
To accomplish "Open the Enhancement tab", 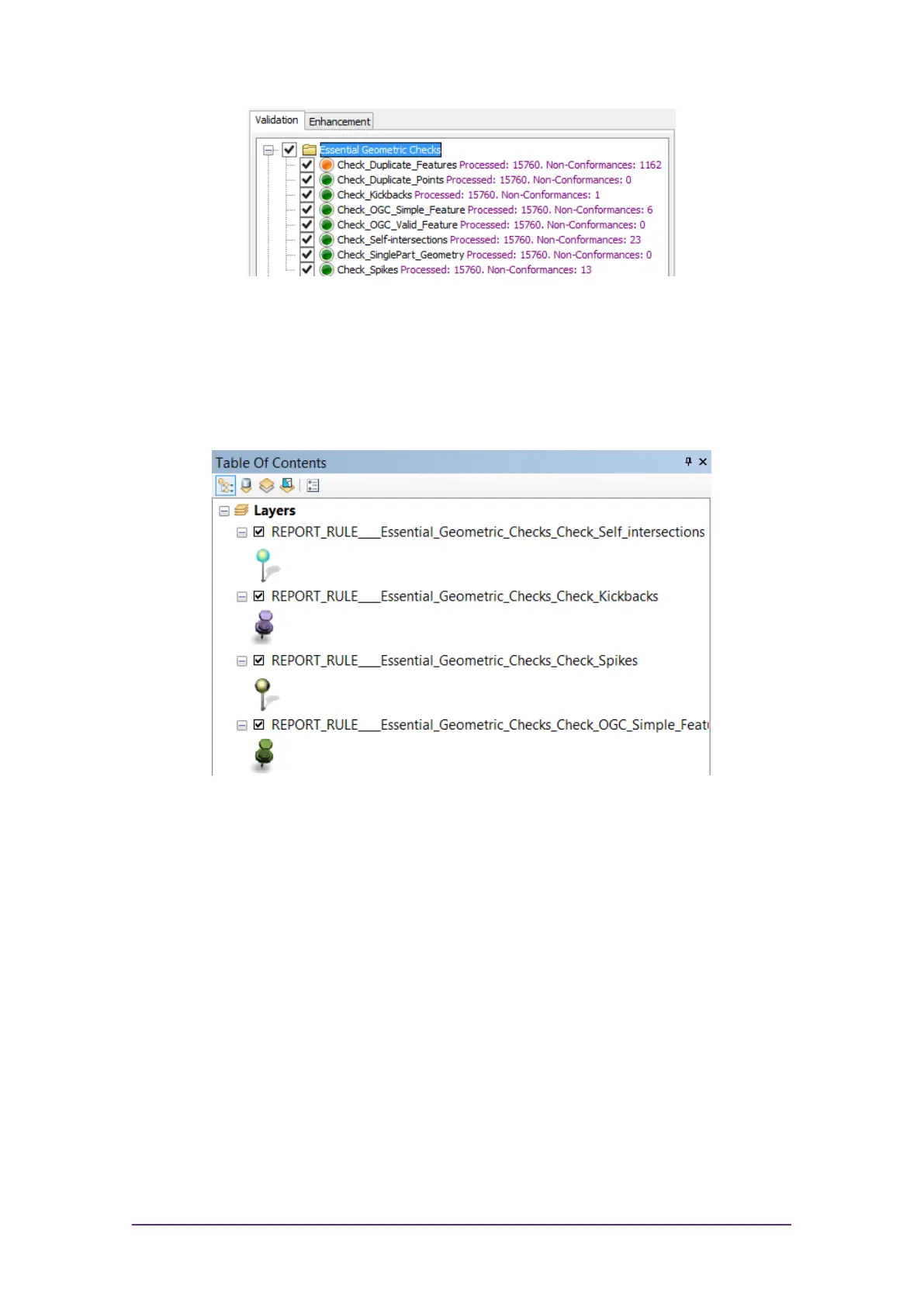I will (x=339, y=122).
